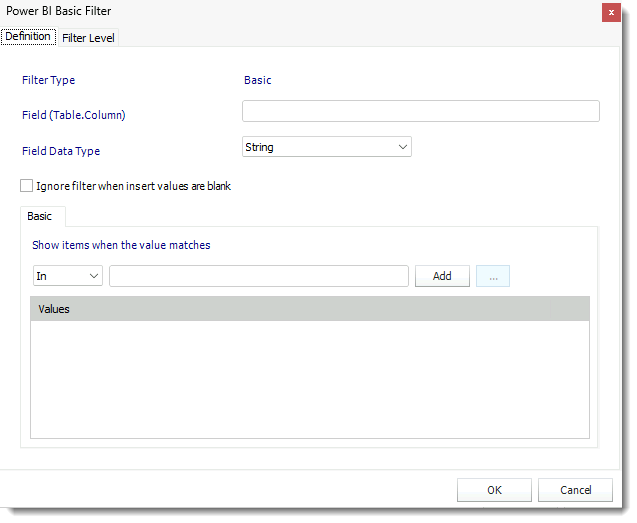Click the Add button
Viewport: 637px width, 523px height.
click(x=442, y=276)
